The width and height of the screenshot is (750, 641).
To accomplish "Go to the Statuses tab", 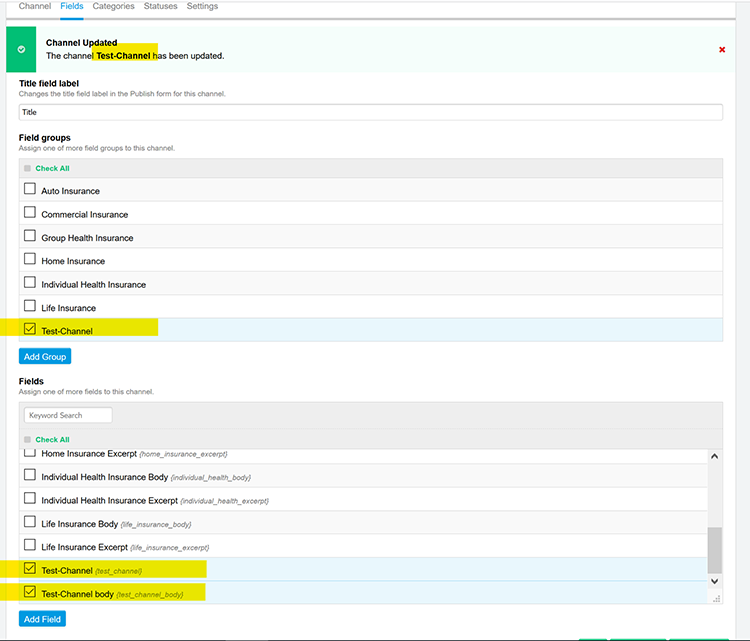I will [160, 6].
